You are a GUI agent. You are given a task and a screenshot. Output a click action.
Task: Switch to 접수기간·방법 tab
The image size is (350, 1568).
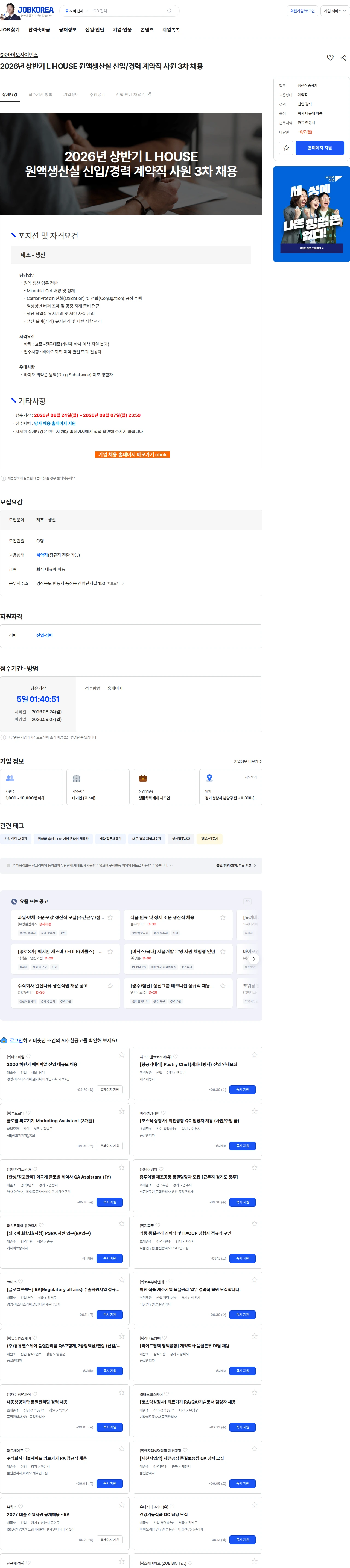pyautogui.click(x=40, y=94)
